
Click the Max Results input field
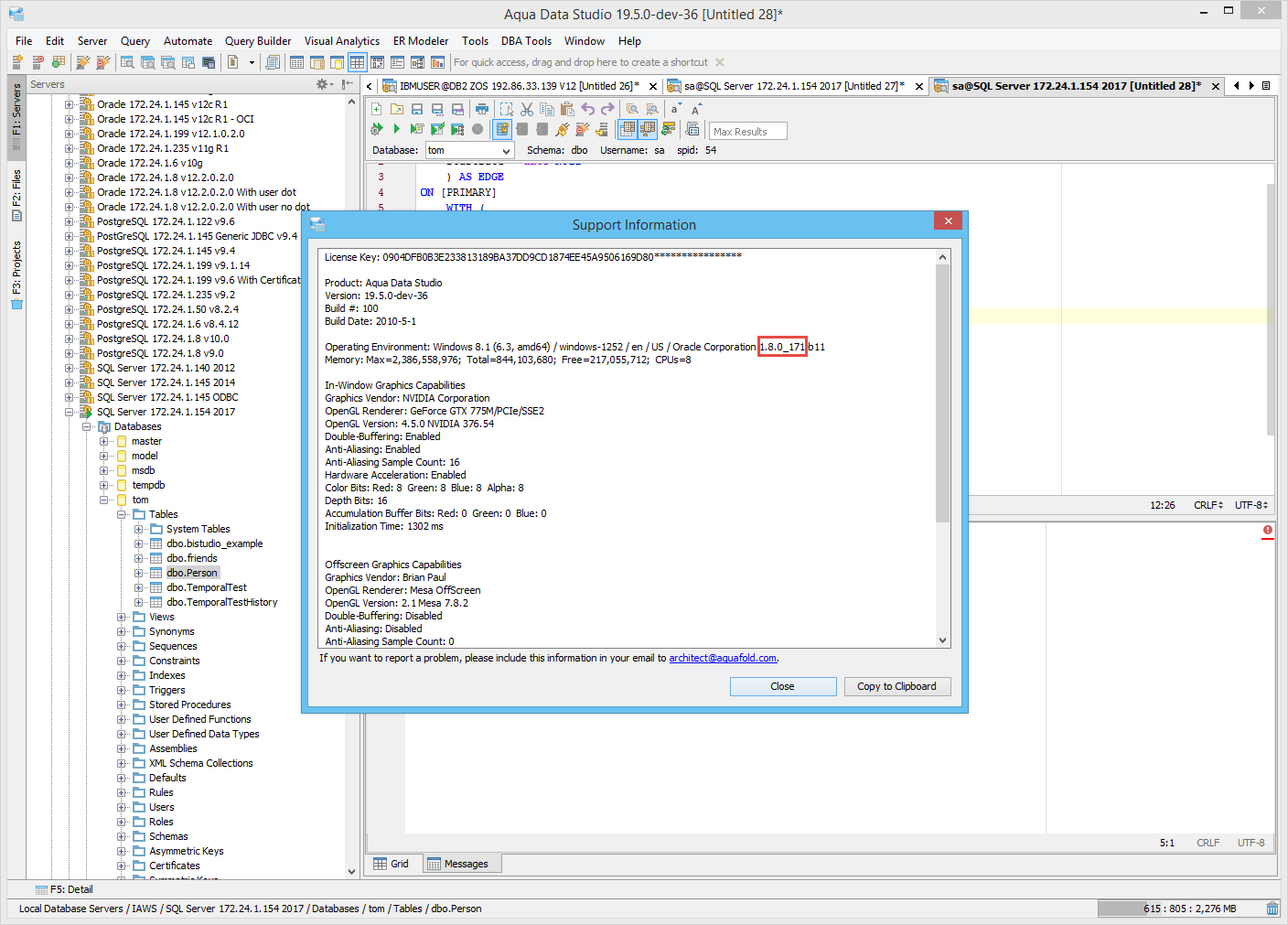[x=748, y=131]
